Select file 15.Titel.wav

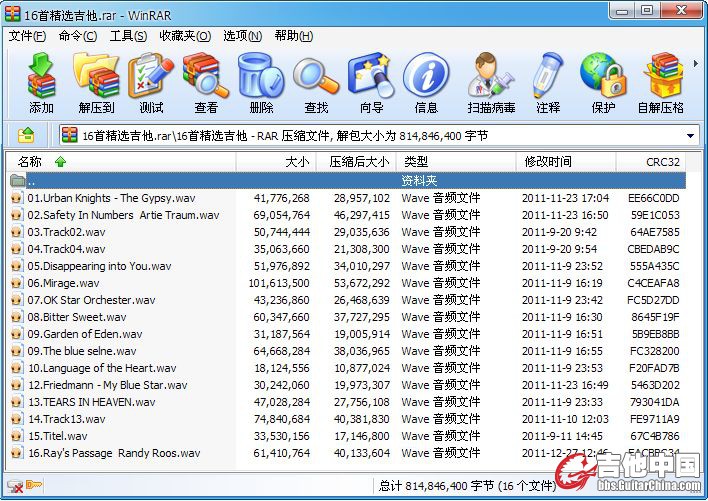point(57,436)
